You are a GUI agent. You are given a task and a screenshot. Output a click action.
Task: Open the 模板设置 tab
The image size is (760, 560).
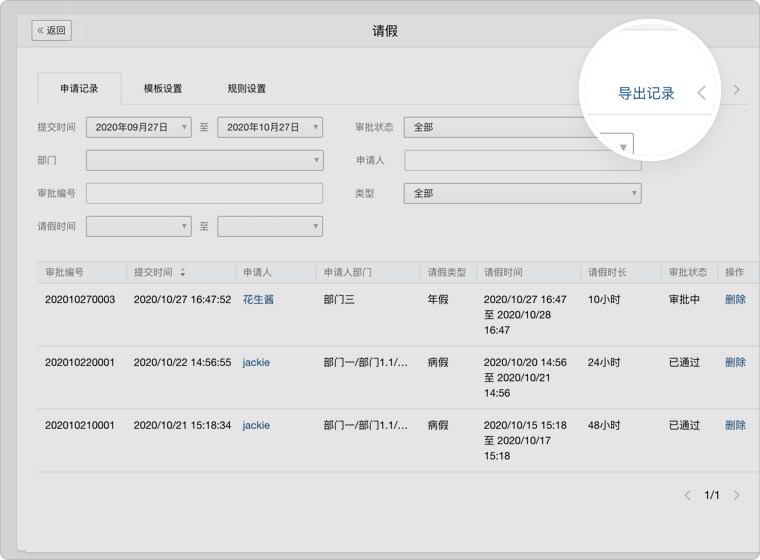click(163, 88)
